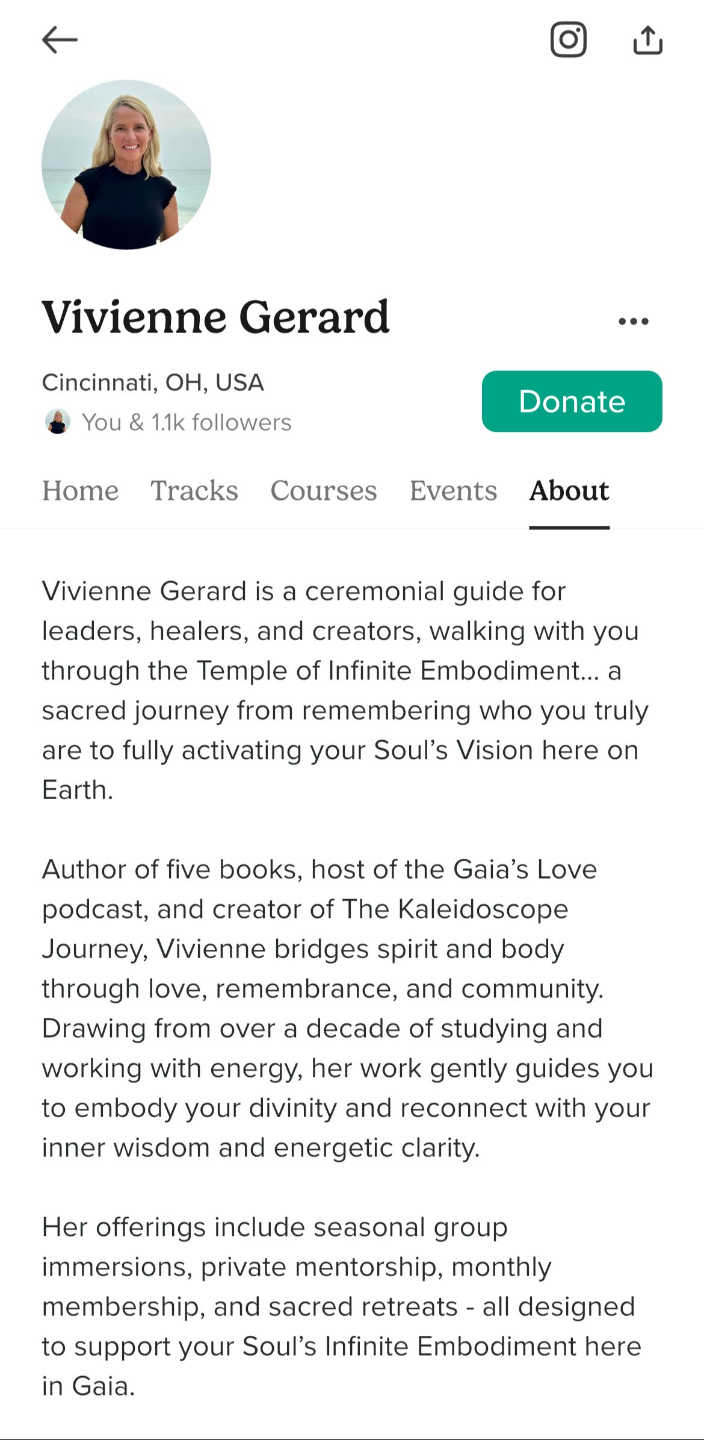Tap the small follower avatar beside followers count
The width and height of the screenshot is (704, 1440).
57,422
